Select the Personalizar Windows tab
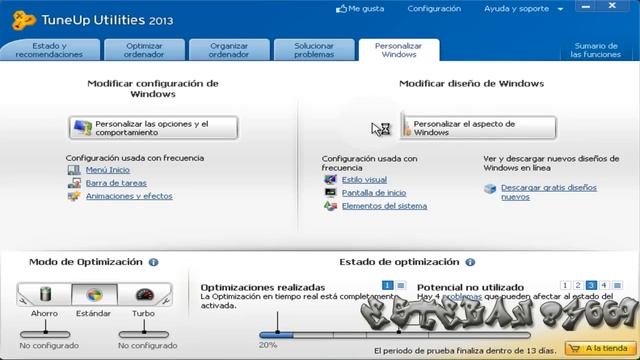The image size is (640, 360). click(x=399, y=50)
